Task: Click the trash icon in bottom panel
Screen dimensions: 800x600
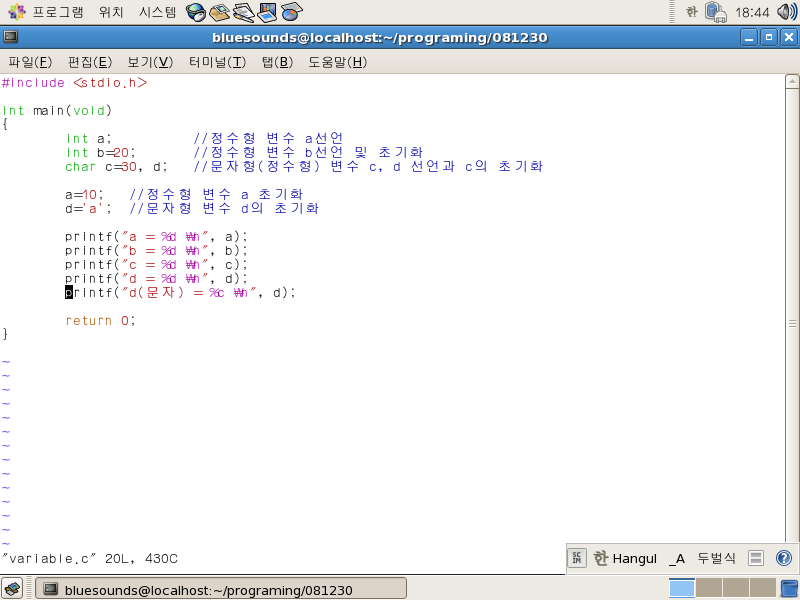Action: point(790,589)
